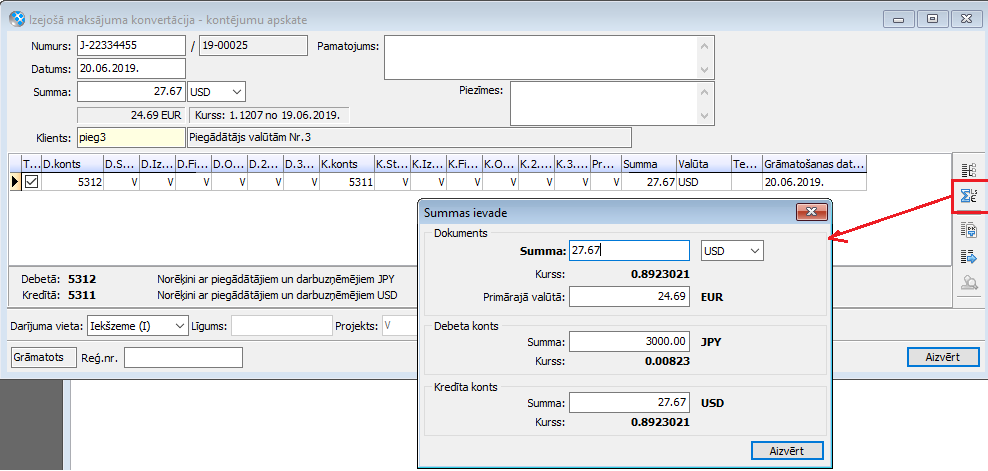Click the row selector arrow of the grid row
The image size is (988, 471).
click(x=16, y=182)
